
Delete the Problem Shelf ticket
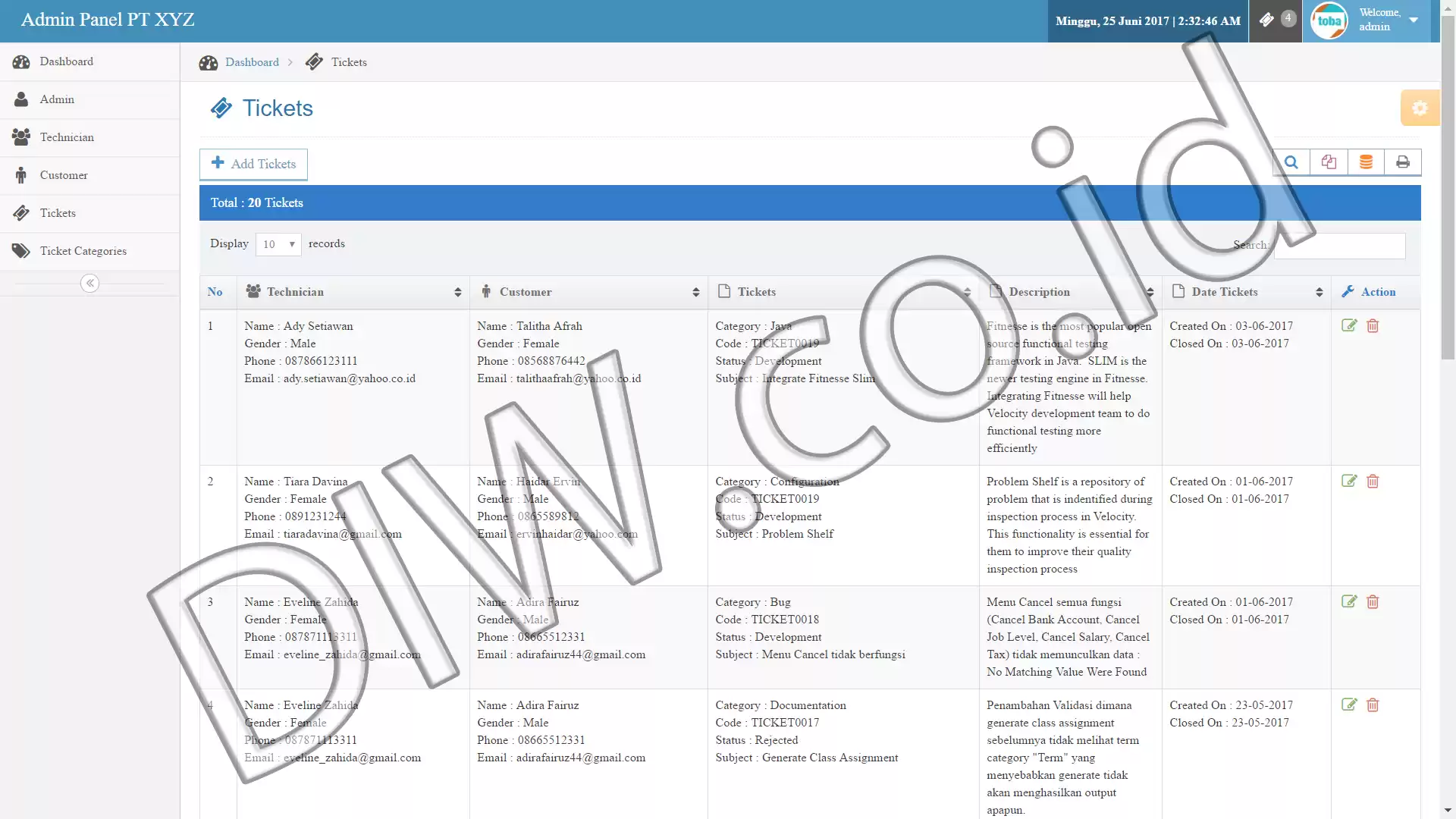(x=1373, y=481)
